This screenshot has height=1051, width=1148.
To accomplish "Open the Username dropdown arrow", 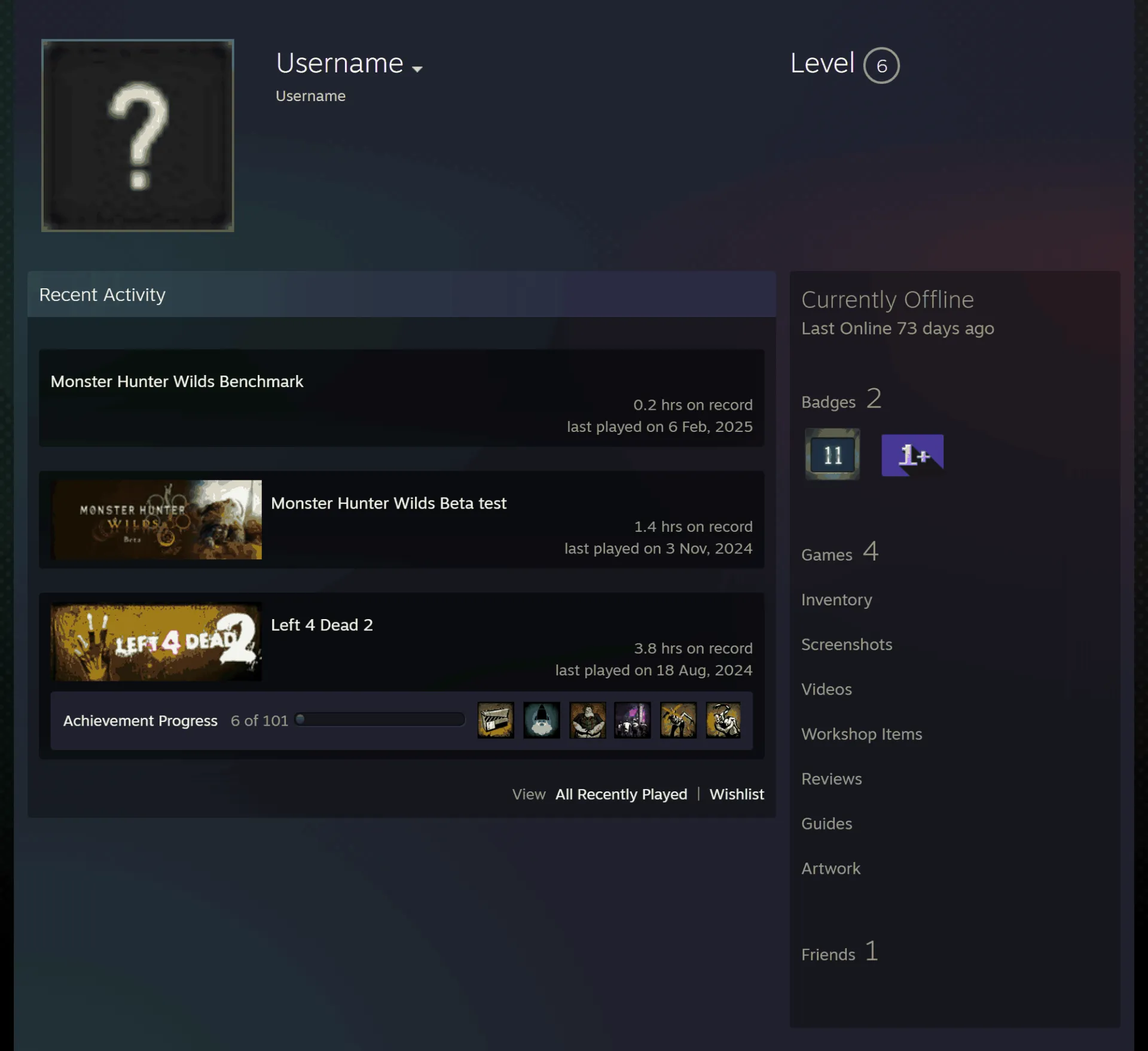I will coord(417,69).
